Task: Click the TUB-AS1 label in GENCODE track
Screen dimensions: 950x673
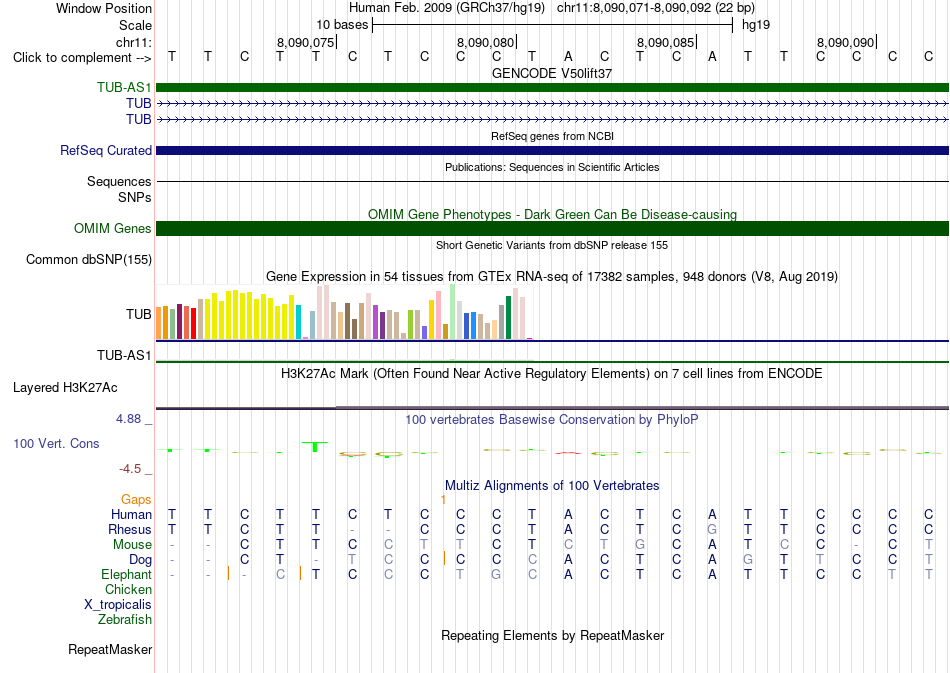Action: tap(124, 87)
